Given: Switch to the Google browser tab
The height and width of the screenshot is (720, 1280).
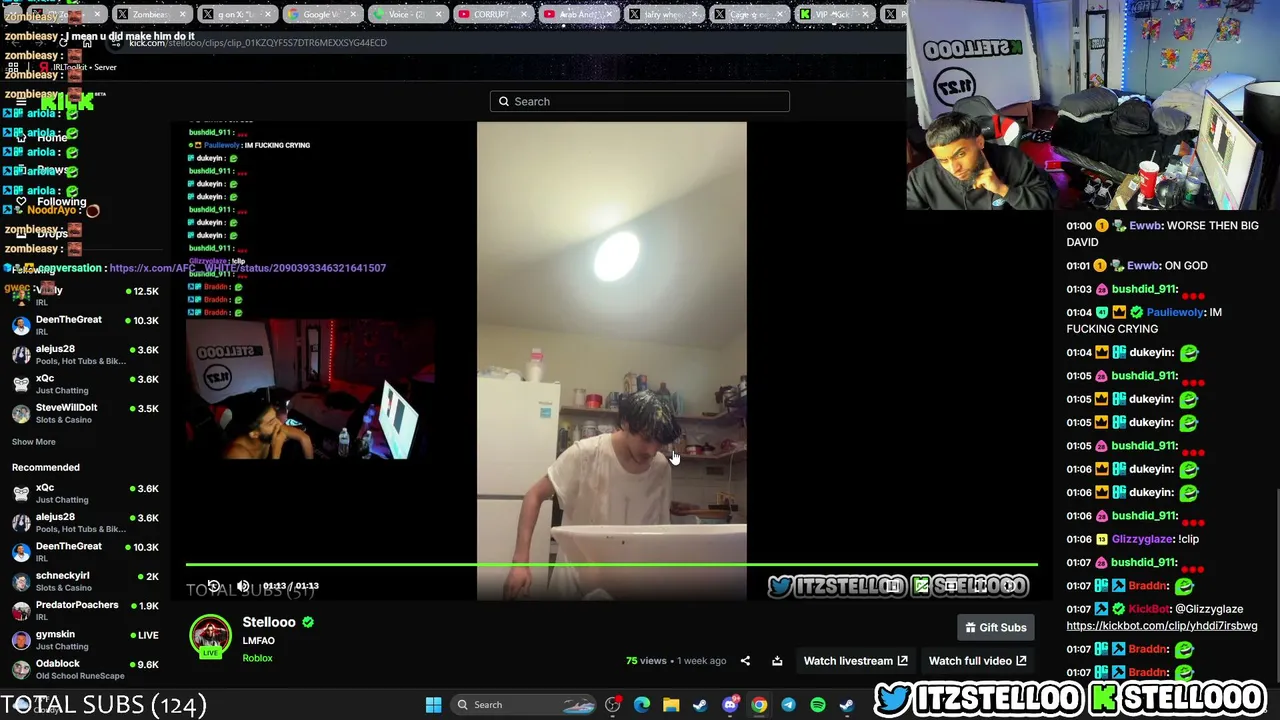Looking at the screenshot, I should click(323, 14).
